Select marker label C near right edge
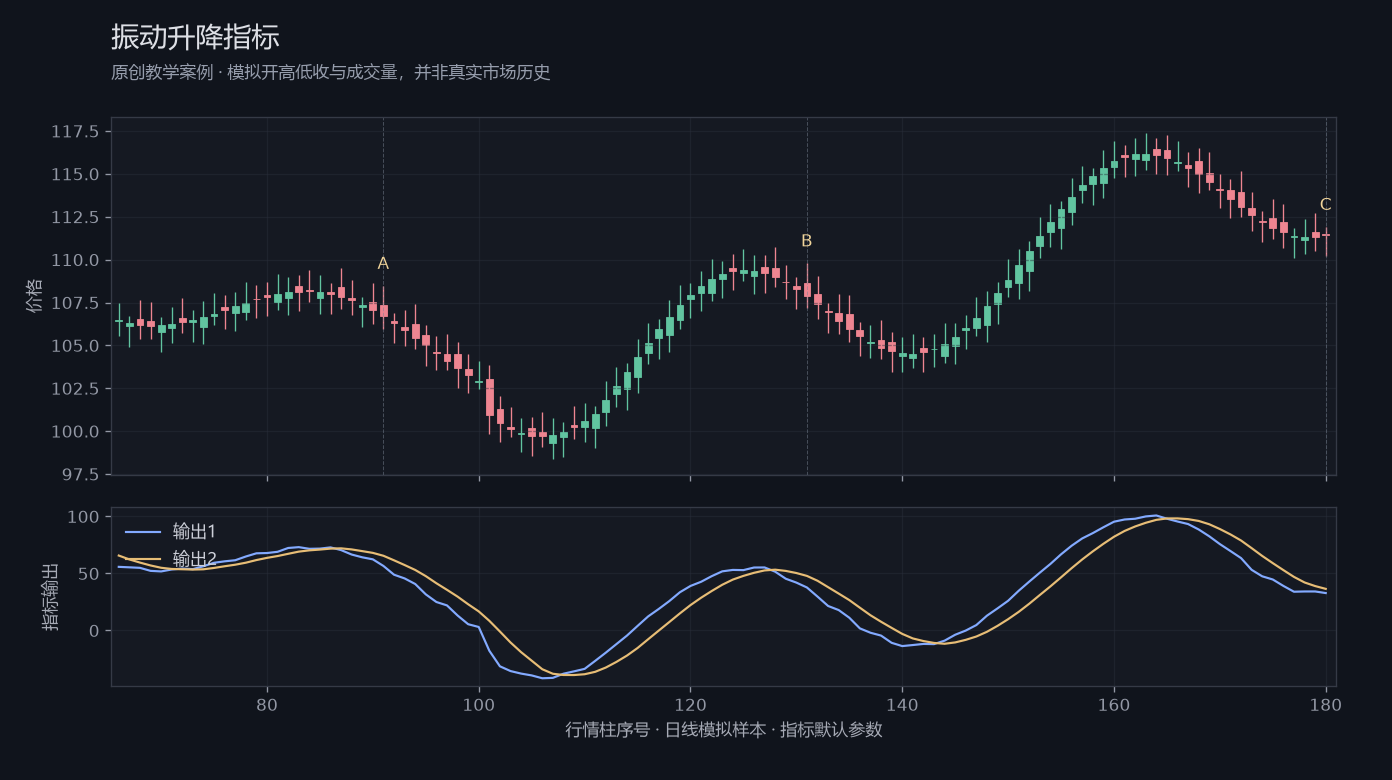The image size is (1392, 780). [x=1325, y=205]
